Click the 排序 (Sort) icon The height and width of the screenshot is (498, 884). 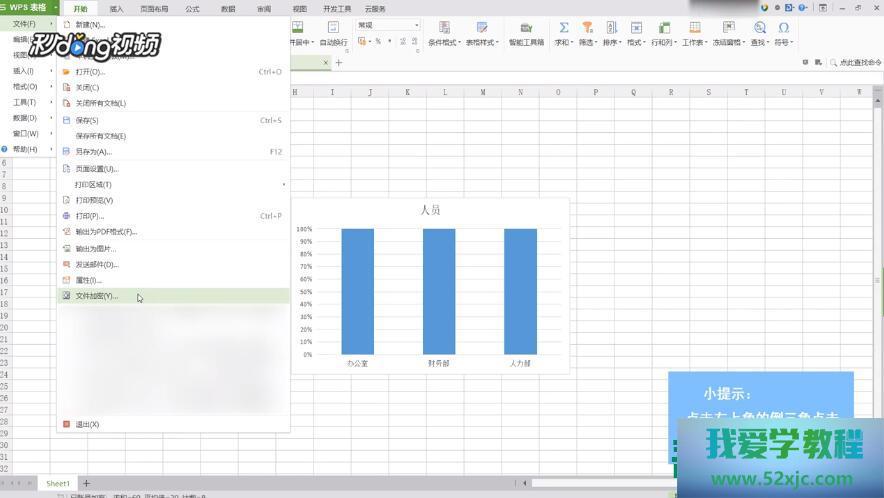[x=611, y=28]
